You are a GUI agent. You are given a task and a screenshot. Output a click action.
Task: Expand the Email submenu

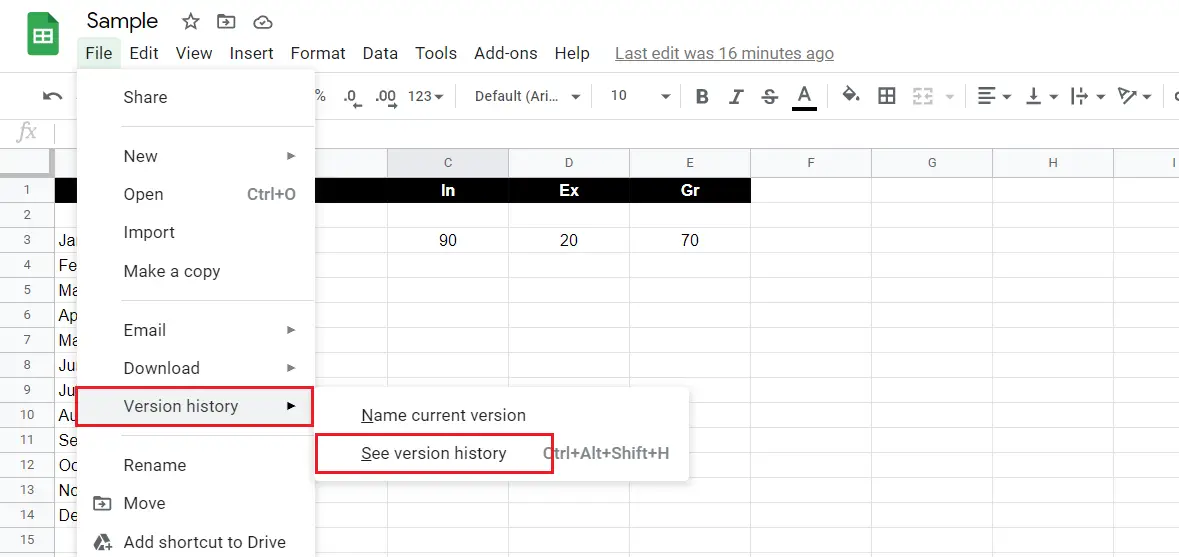(x=195, y=330)
